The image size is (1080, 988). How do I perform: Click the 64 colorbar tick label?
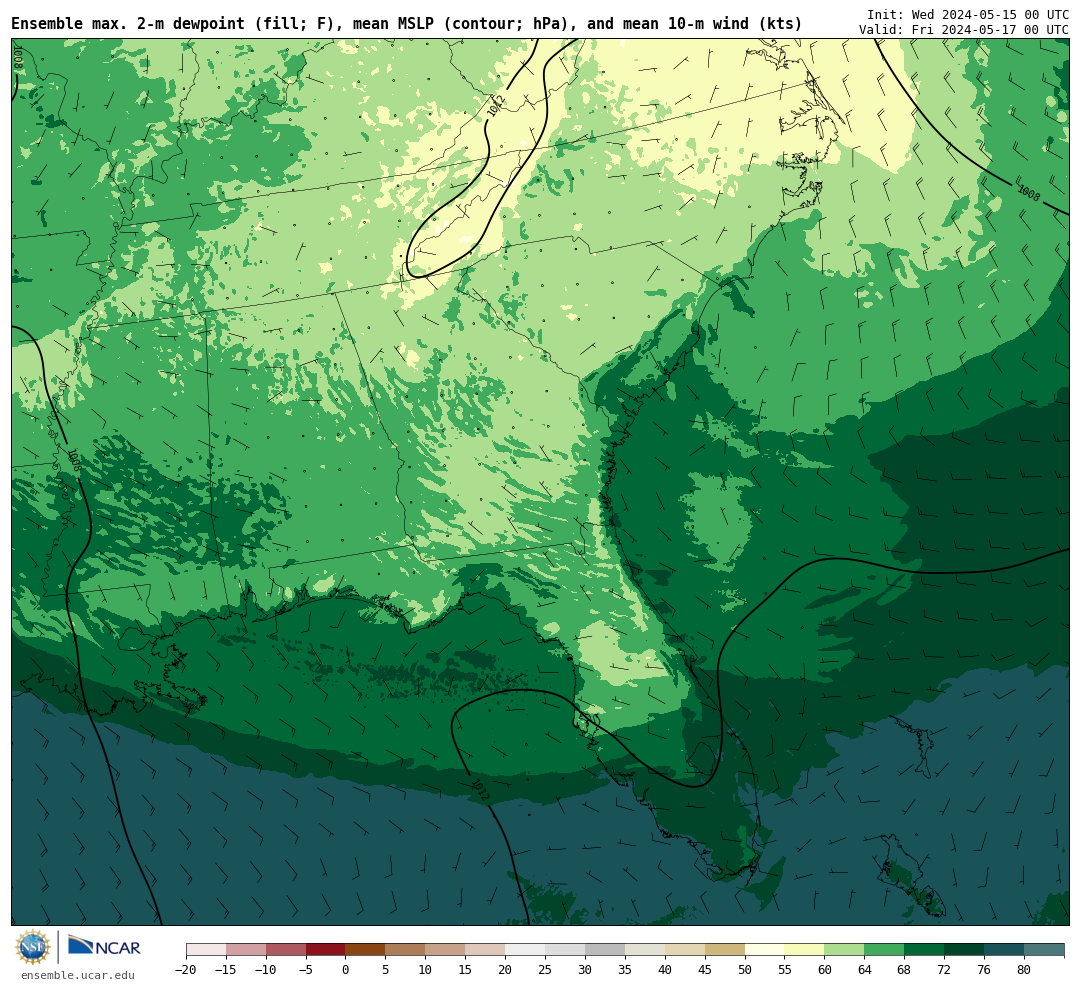click(865, 970)
